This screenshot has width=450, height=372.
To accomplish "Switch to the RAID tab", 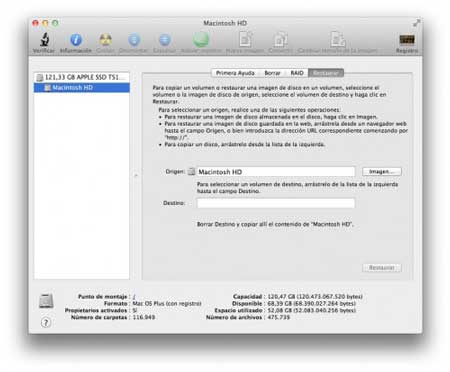I will (297, 73).
